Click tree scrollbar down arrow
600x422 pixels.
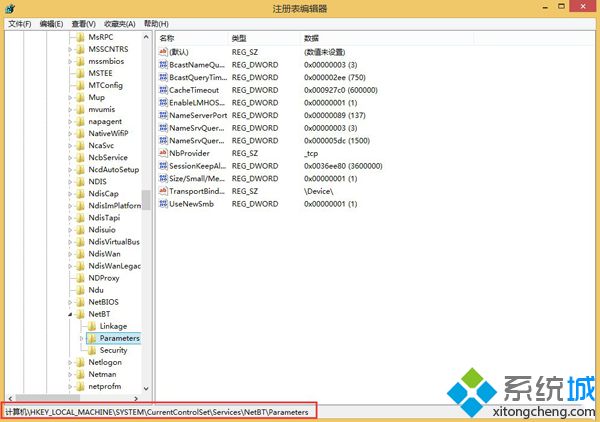pyautogui.click(x=146, y=388)
